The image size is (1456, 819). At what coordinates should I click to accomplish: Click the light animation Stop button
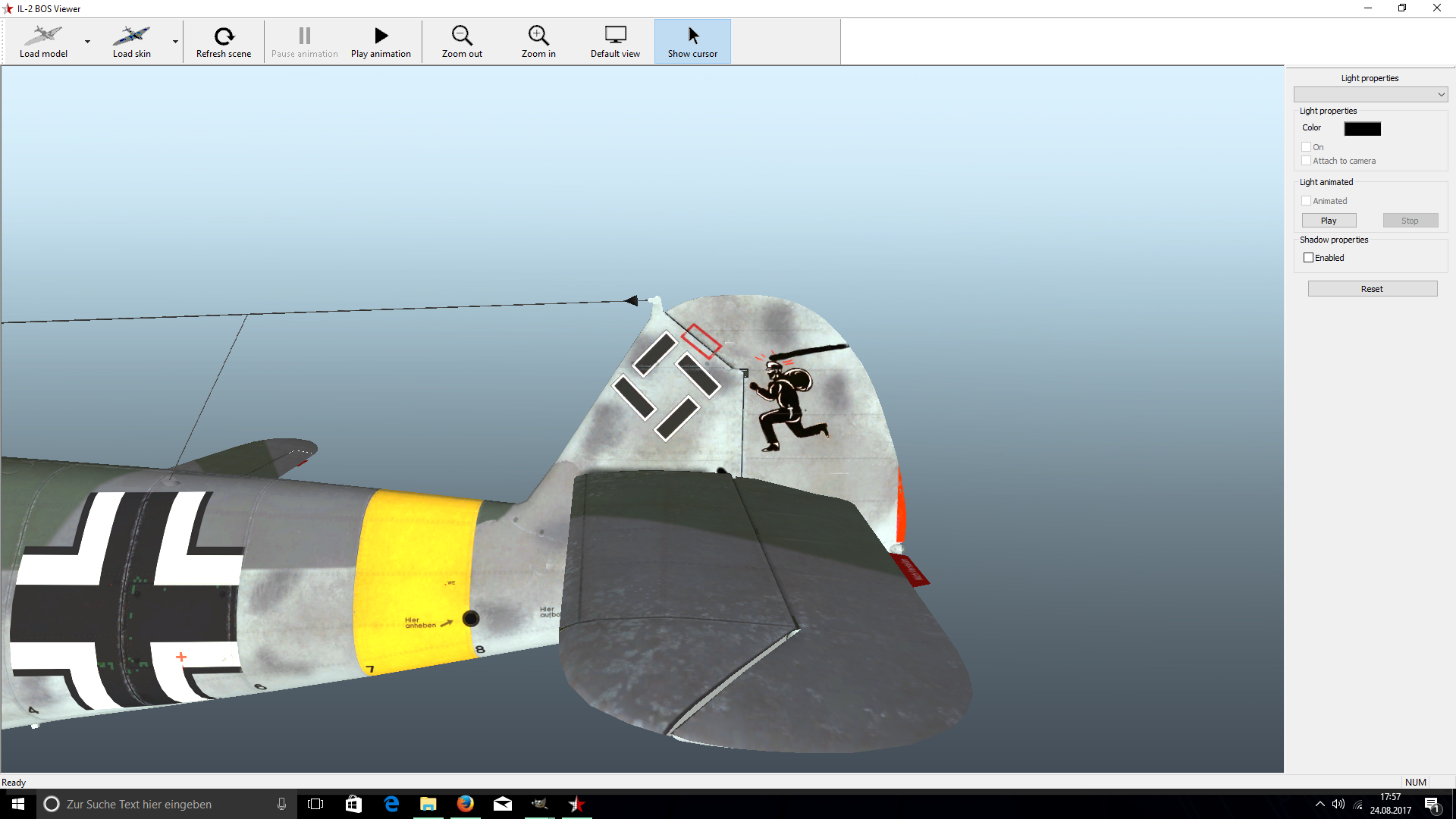(x=1410, y=221)
